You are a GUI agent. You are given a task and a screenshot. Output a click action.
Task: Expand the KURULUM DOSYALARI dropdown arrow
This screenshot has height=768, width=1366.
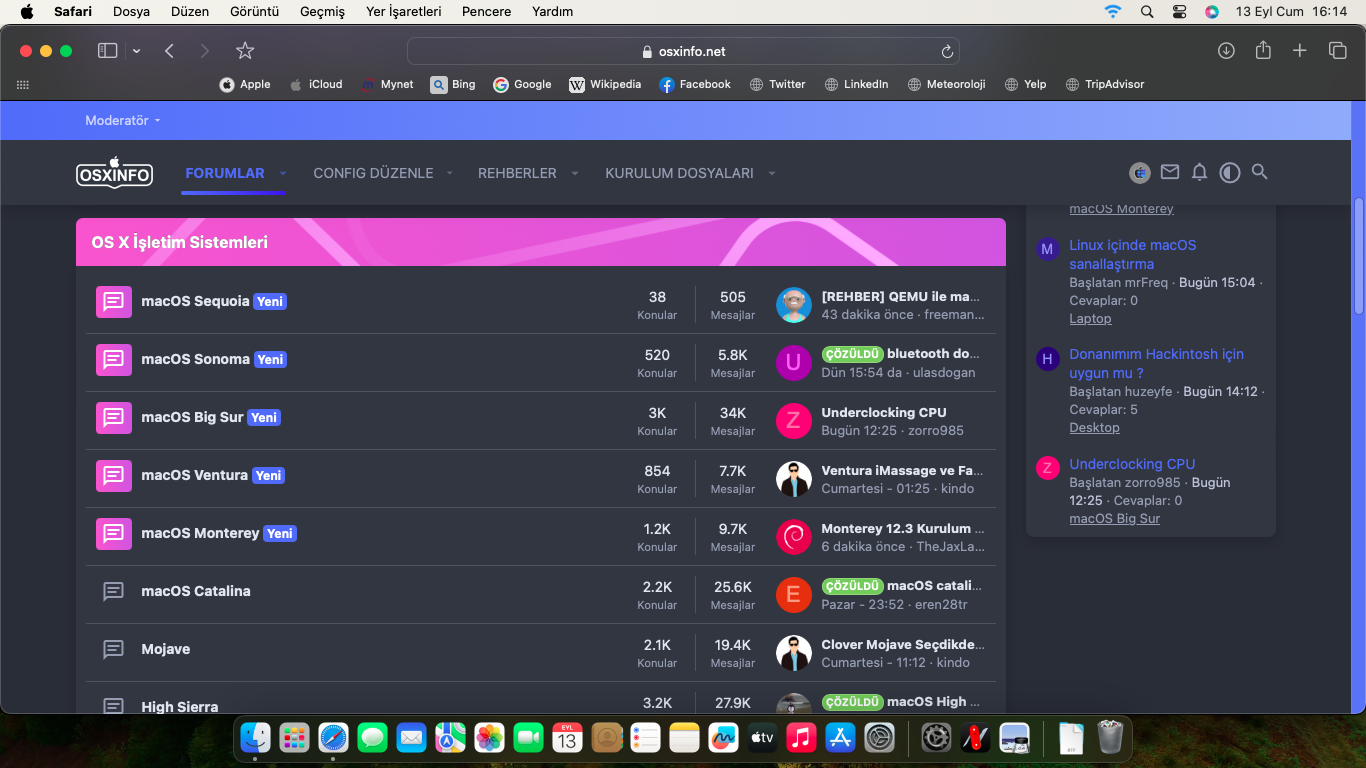pyautogui.click(x=772, y=173)
